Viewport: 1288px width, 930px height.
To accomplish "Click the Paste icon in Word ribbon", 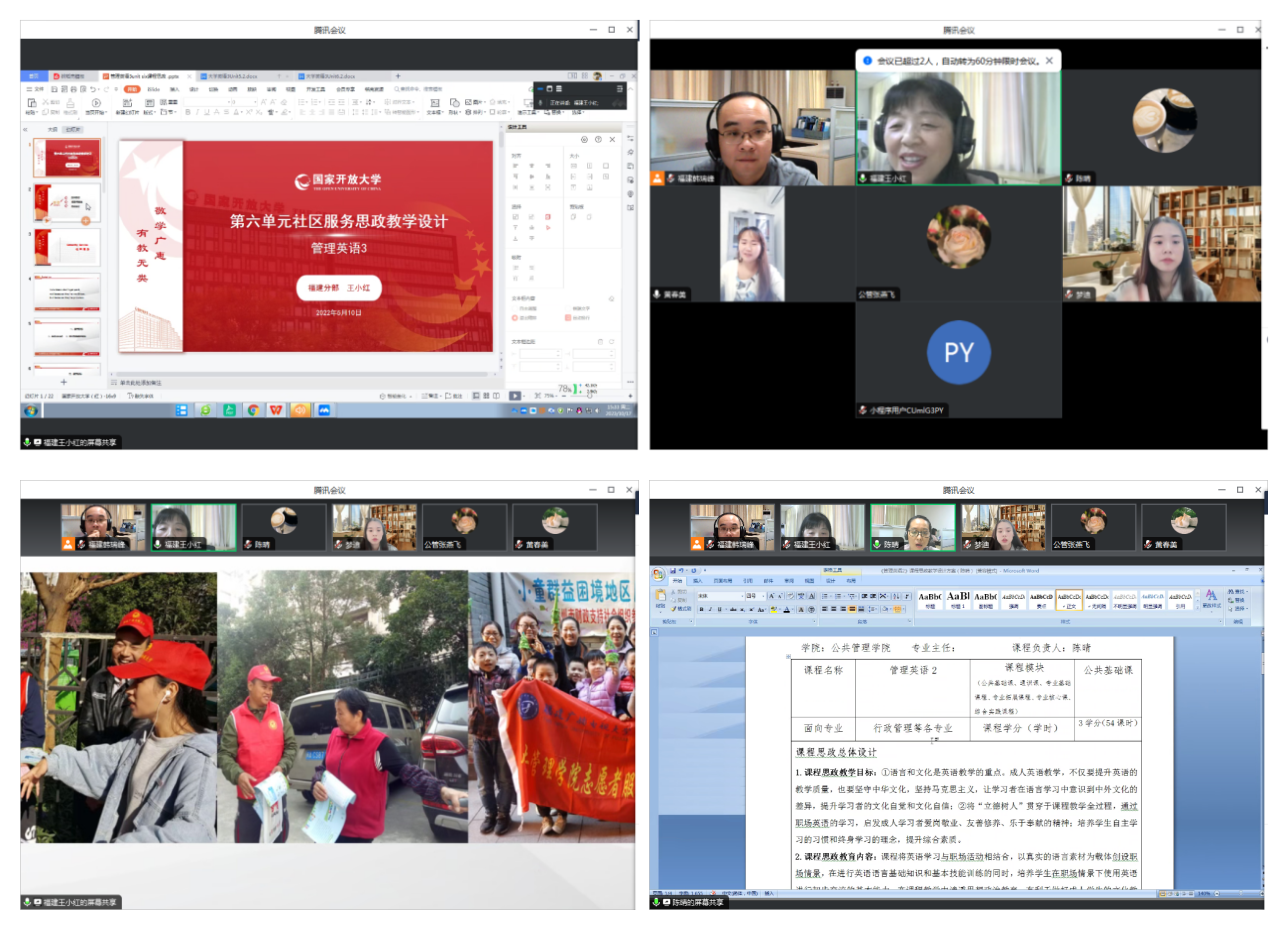I will (x=661, y=598).
